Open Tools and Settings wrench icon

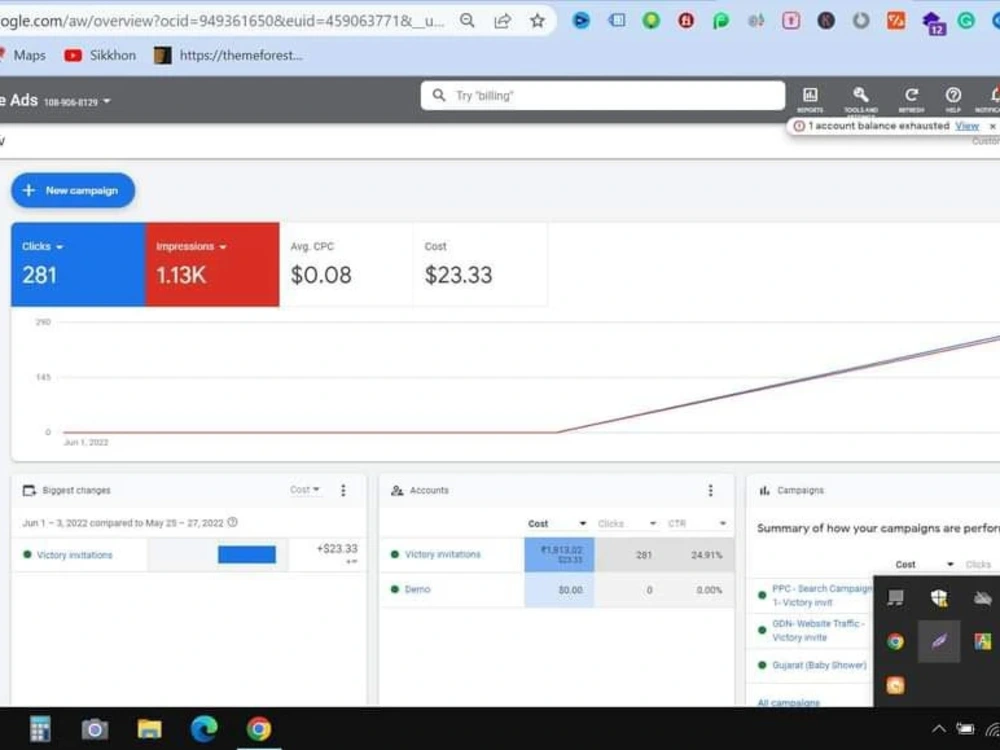pos(861,96)
